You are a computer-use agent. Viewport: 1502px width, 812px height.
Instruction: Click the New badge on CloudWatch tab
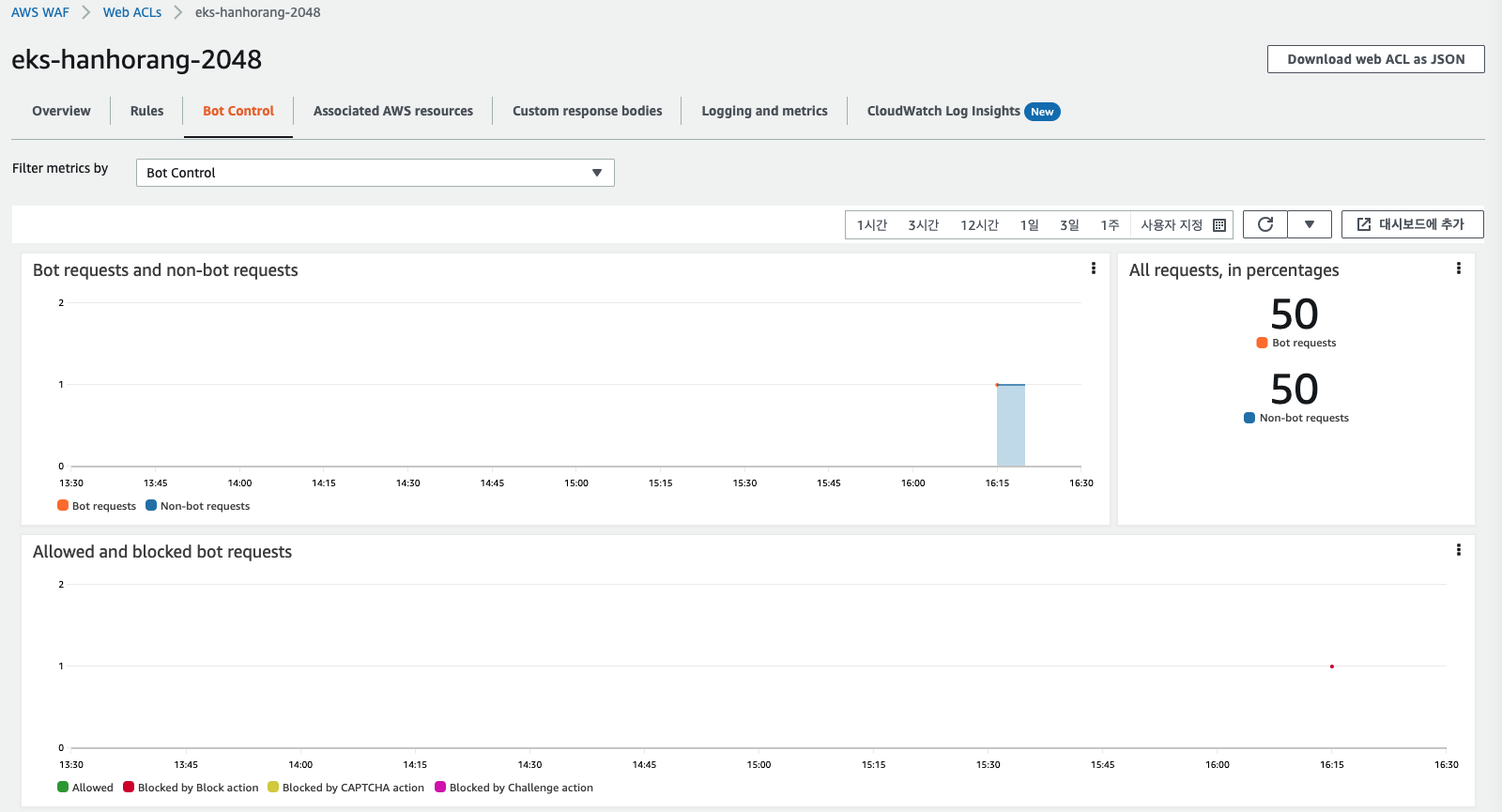tap(1042, 112)
